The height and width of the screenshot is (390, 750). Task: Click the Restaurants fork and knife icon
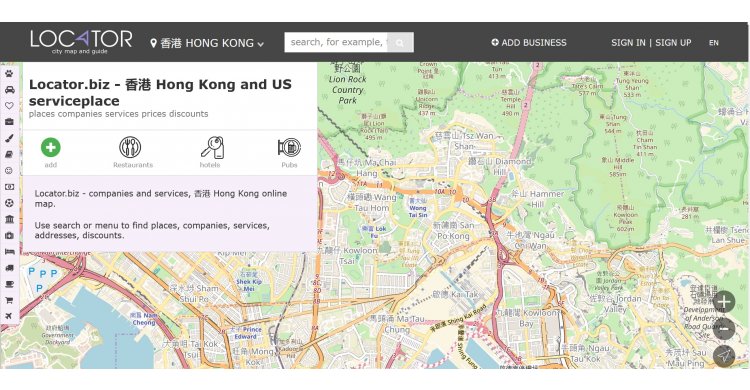pos(130,147)
